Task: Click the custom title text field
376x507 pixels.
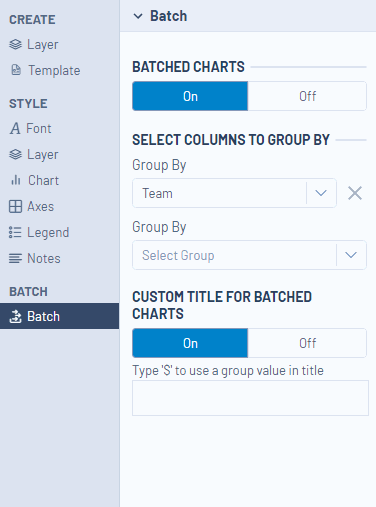Action: coord(250,398)
